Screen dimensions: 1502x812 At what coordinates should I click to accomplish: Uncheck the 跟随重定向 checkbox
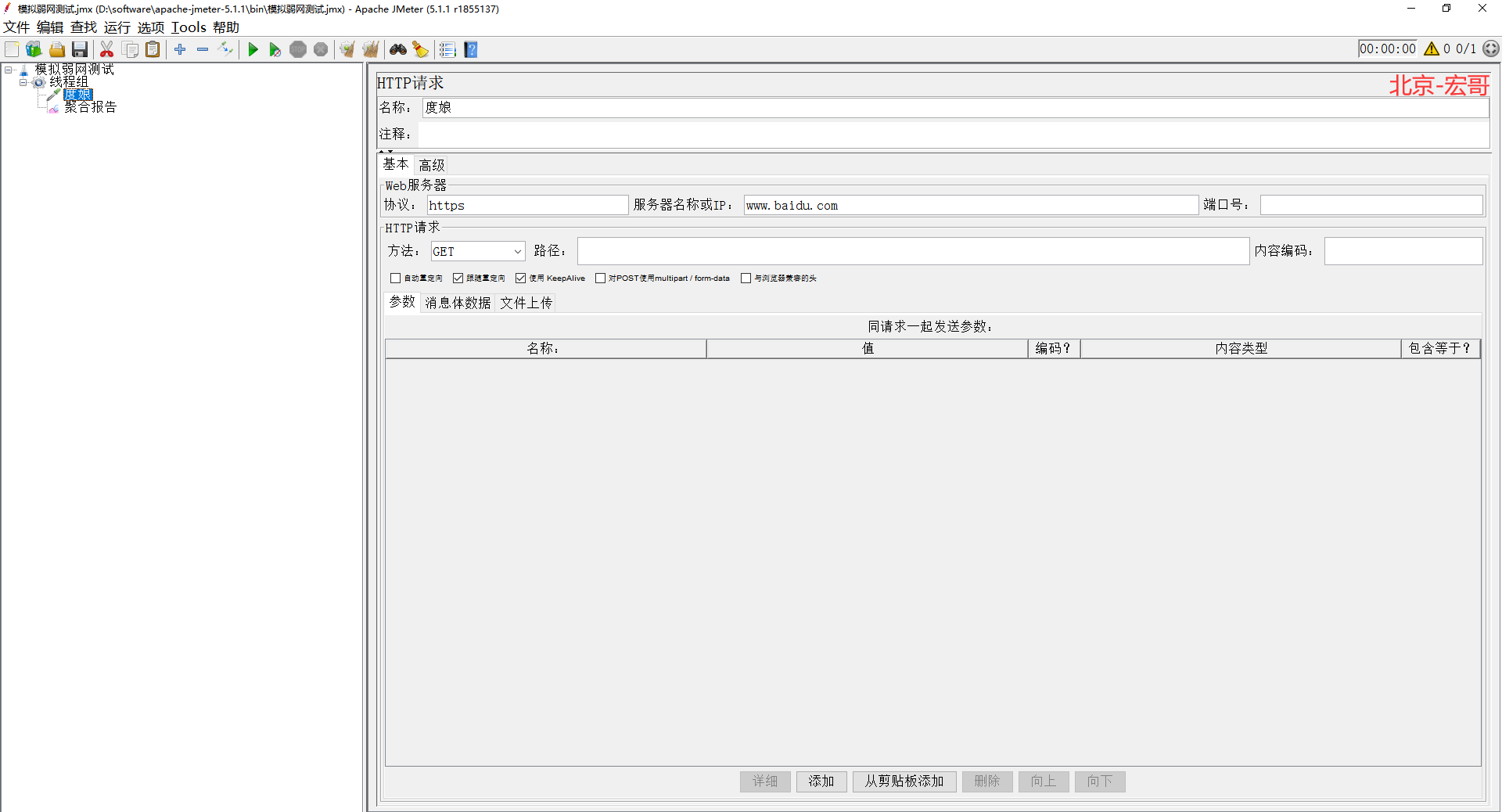pos(458,278)
